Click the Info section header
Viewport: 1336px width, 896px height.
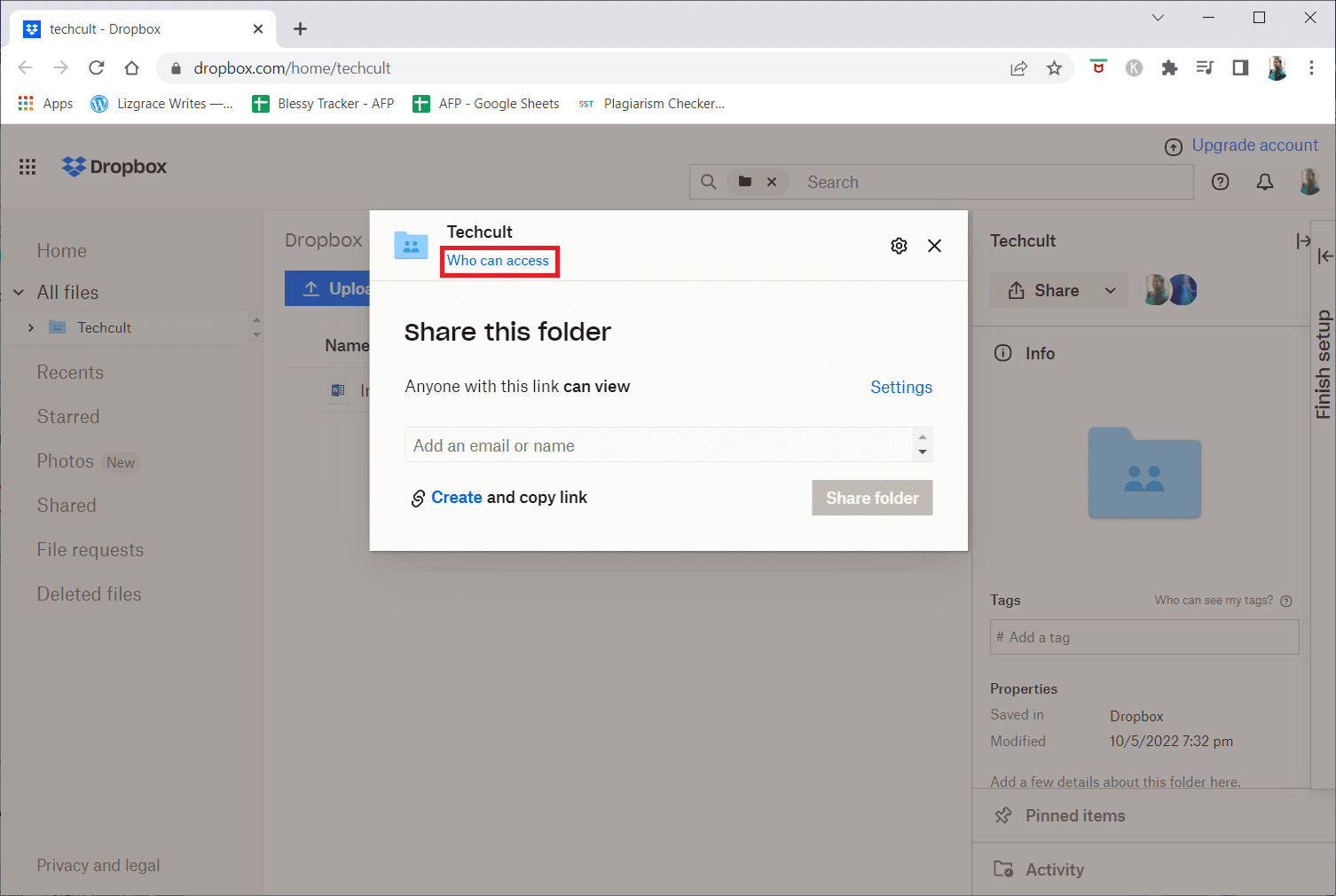point(1026,353)
